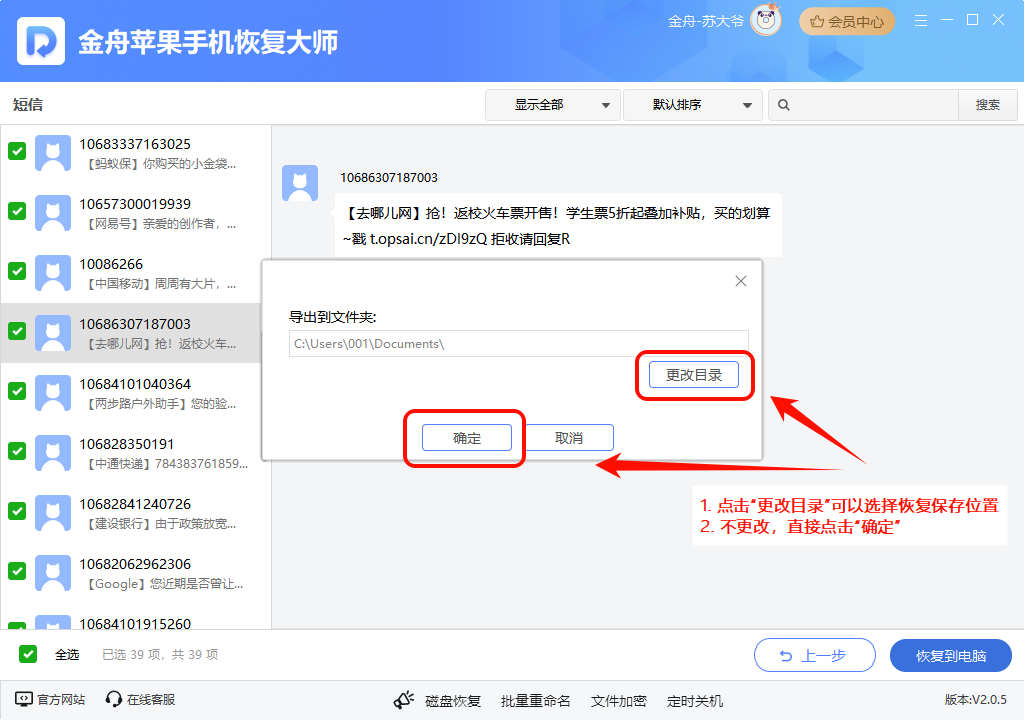Uncheck the 10657300019939 message checkbox
1024x720 pixels.
pos(17,211)
